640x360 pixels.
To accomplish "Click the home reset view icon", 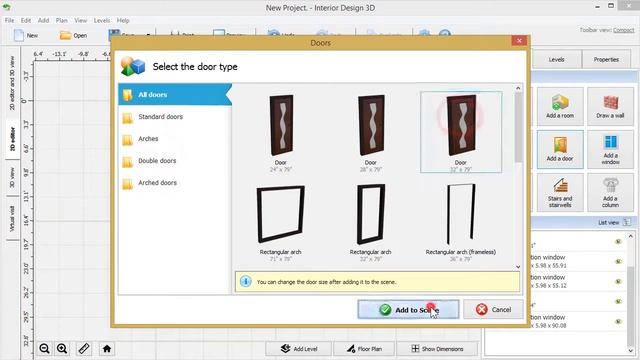I will (107, 349).
